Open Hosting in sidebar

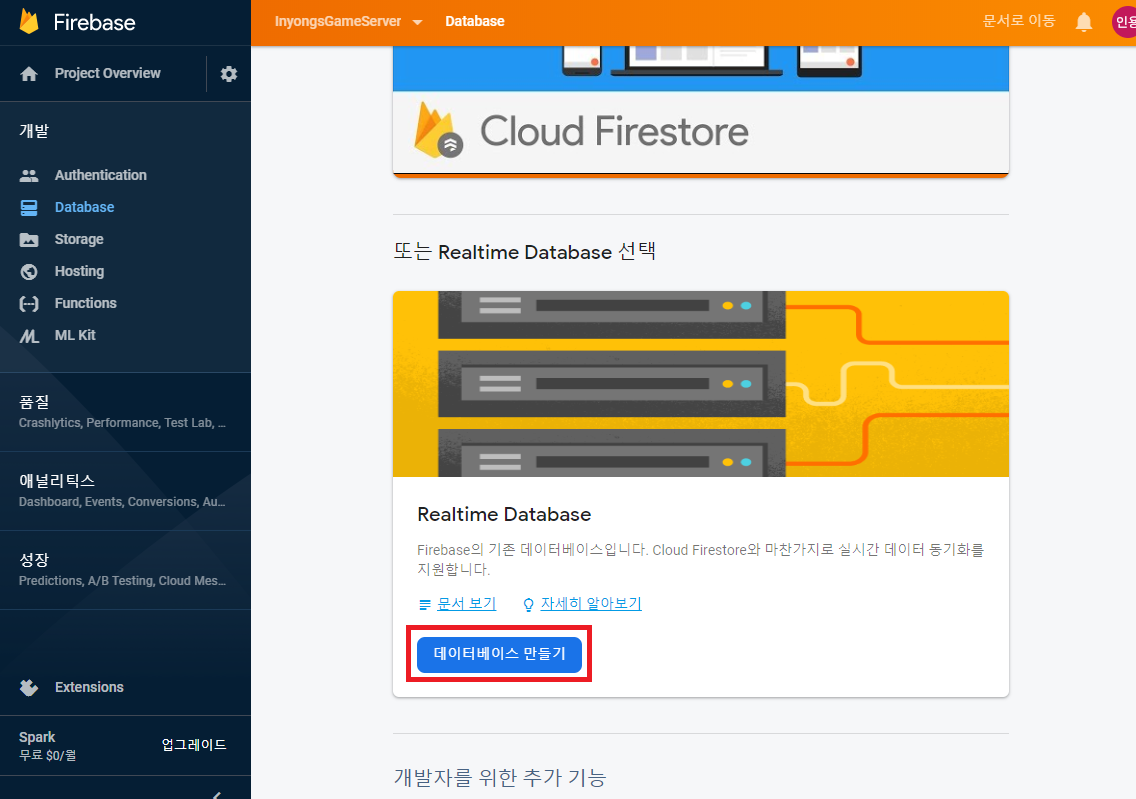[x=80, y=271]
